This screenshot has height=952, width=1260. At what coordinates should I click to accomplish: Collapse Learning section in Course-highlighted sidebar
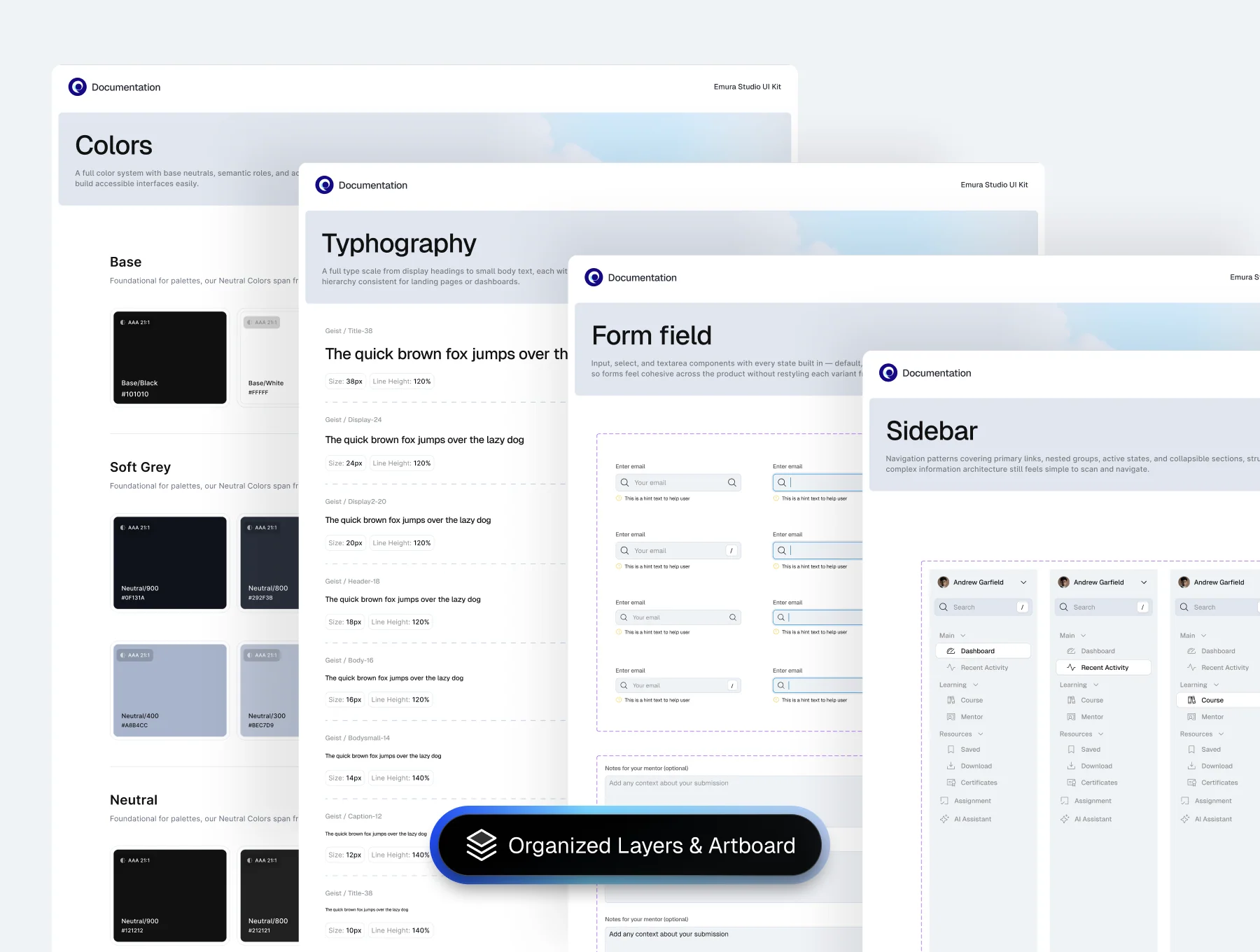point(1216,685)
